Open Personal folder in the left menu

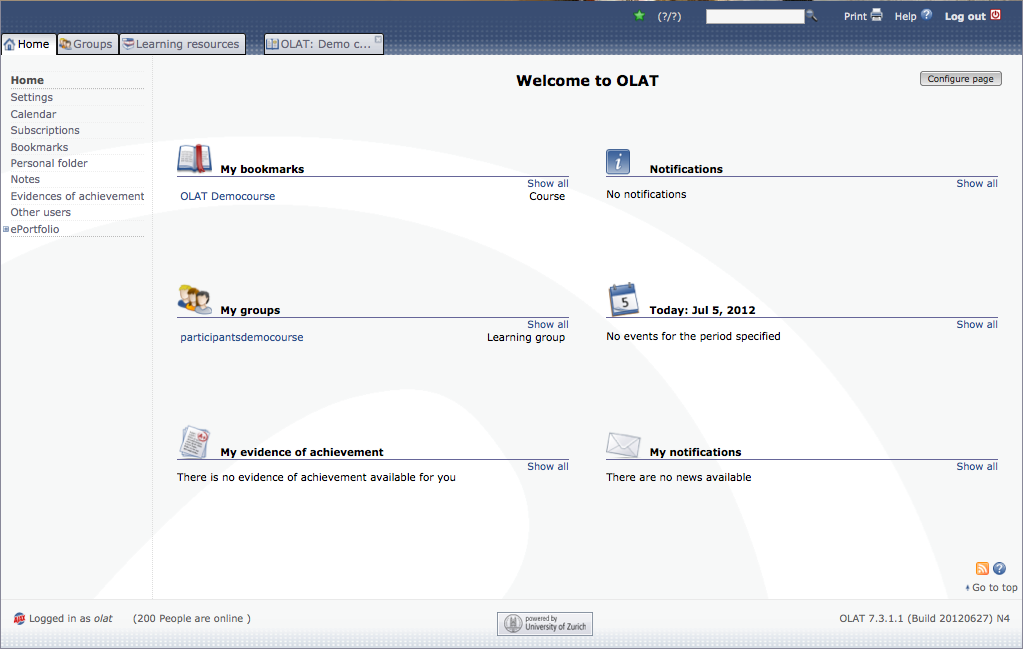pos(49,163)
